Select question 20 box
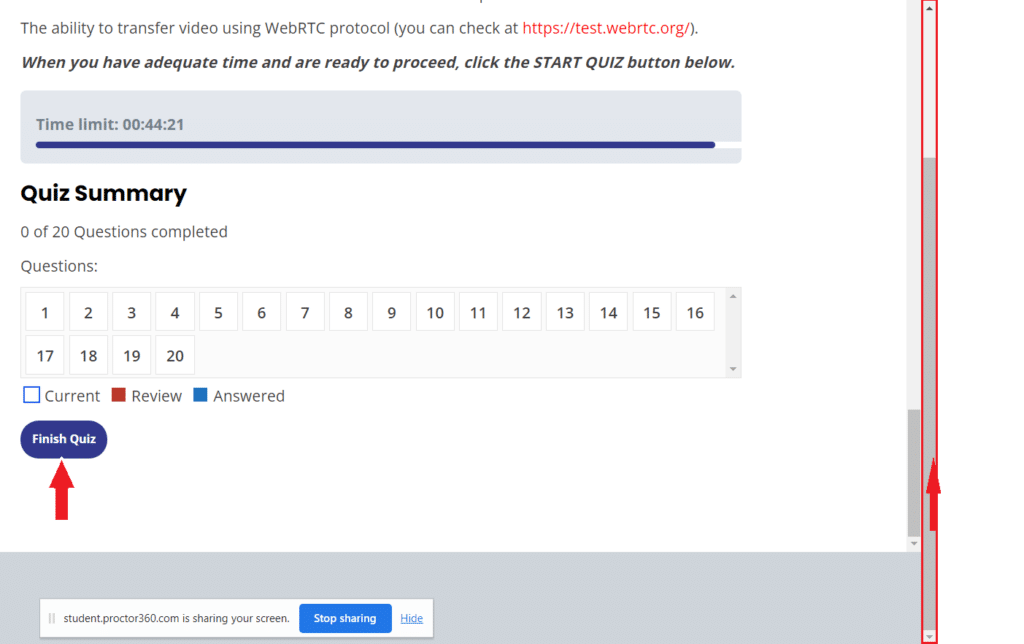This screenshot has height=644, width=1024. point(175,355)
